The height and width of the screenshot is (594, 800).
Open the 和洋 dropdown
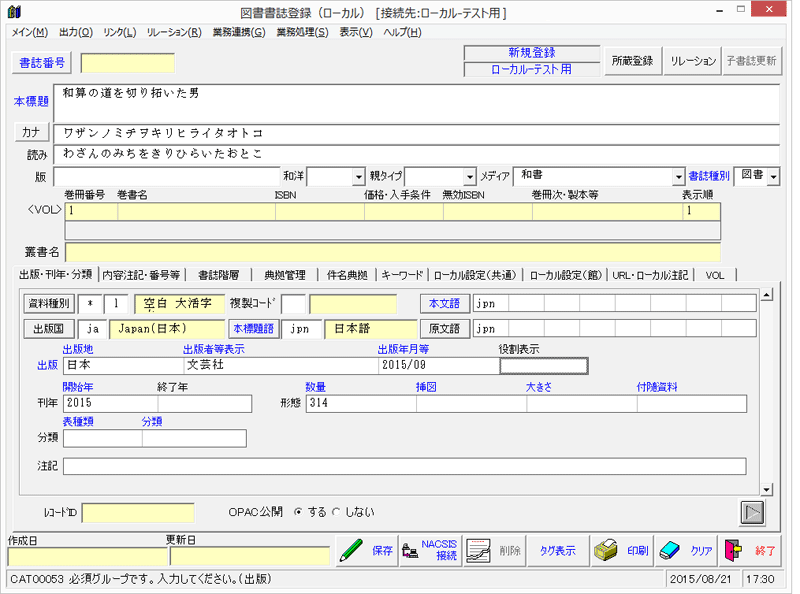point(360,177)
